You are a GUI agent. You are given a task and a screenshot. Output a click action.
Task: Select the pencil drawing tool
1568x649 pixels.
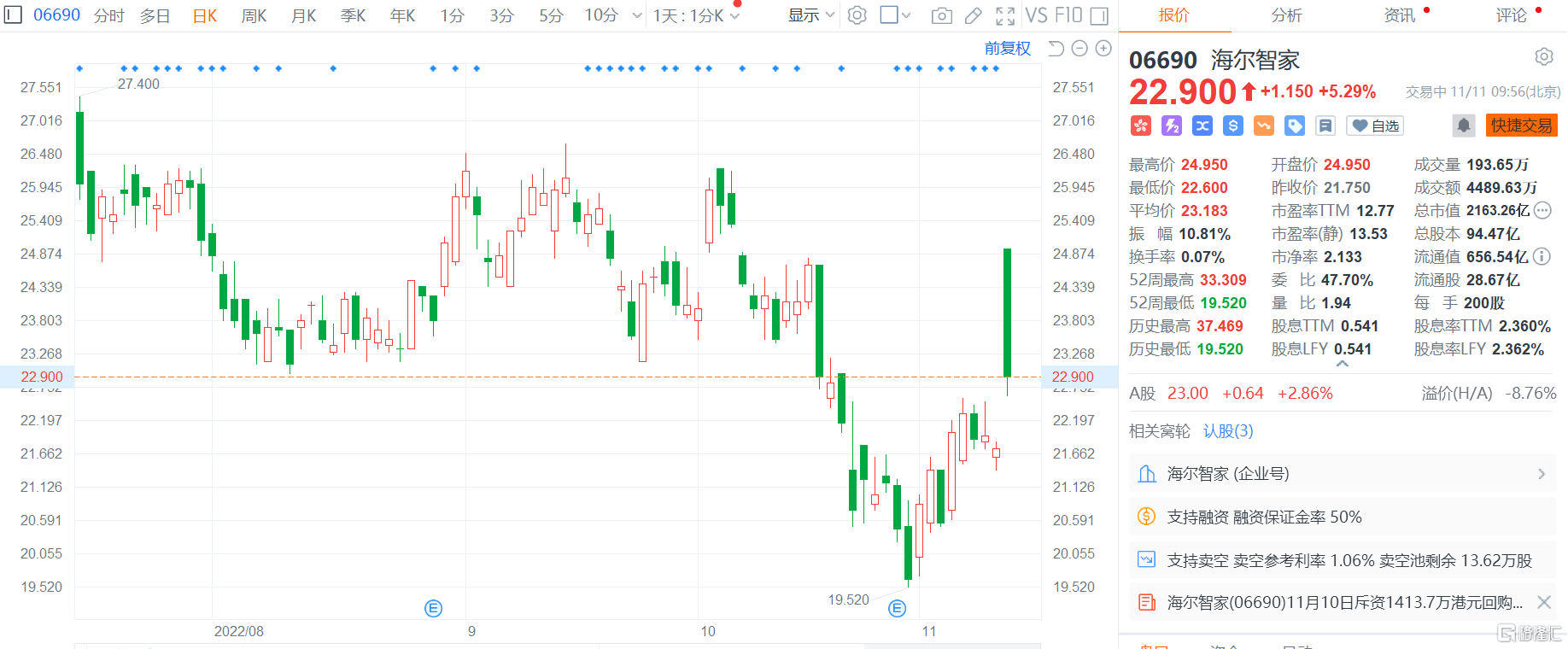tap(973, 15)
